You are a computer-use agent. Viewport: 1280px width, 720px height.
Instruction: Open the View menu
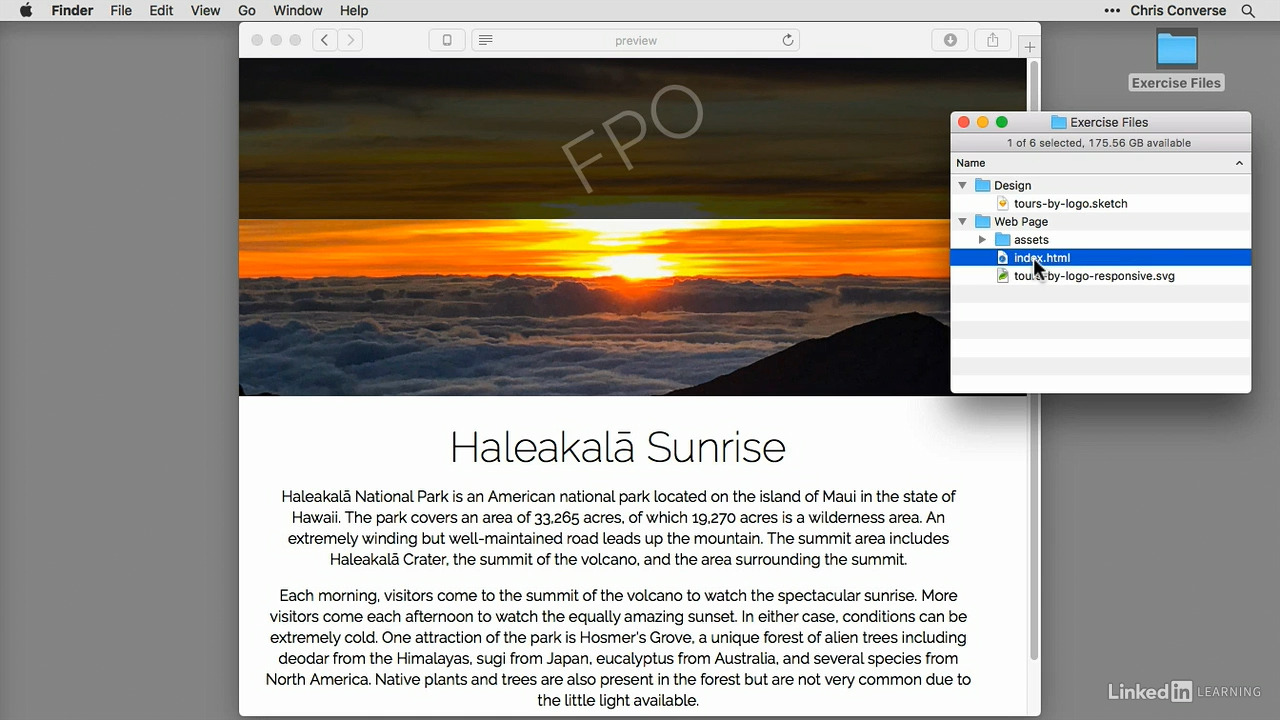point(205,10)
